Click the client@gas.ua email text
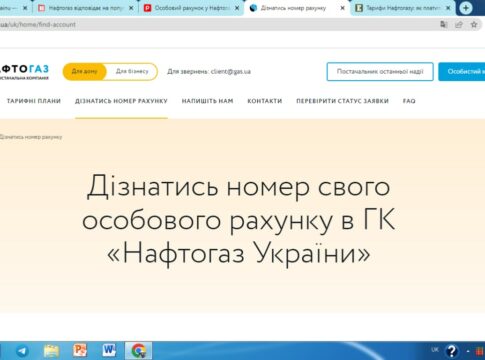Image resolution: width=485 pixels, height=360 pixels. click(x=231, y=72)
